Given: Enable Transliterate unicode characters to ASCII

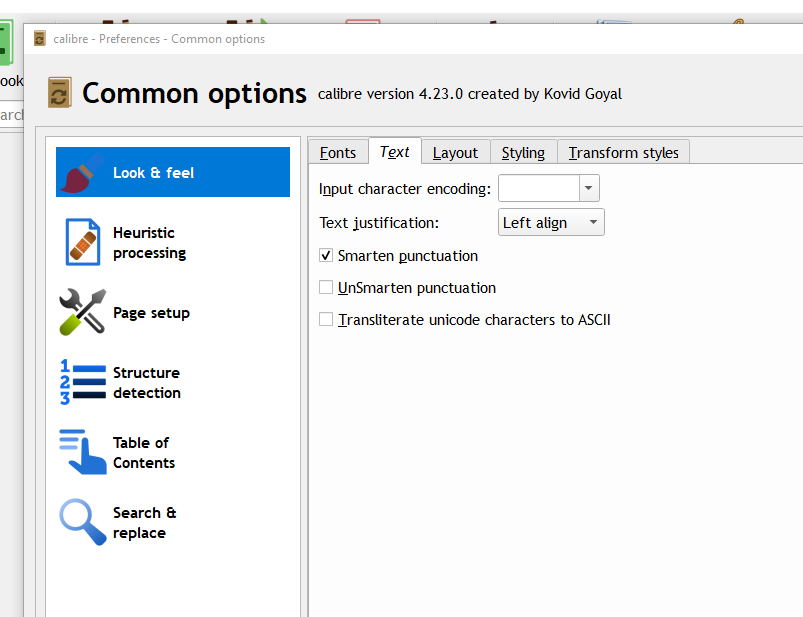Looking at the screenshot, I should 326,319.
